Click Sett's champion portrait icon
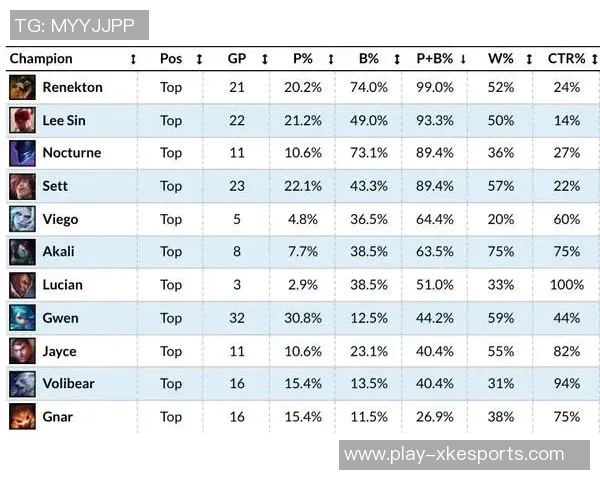The width and height of the screenshot is (600, 480). pos(21,187)
